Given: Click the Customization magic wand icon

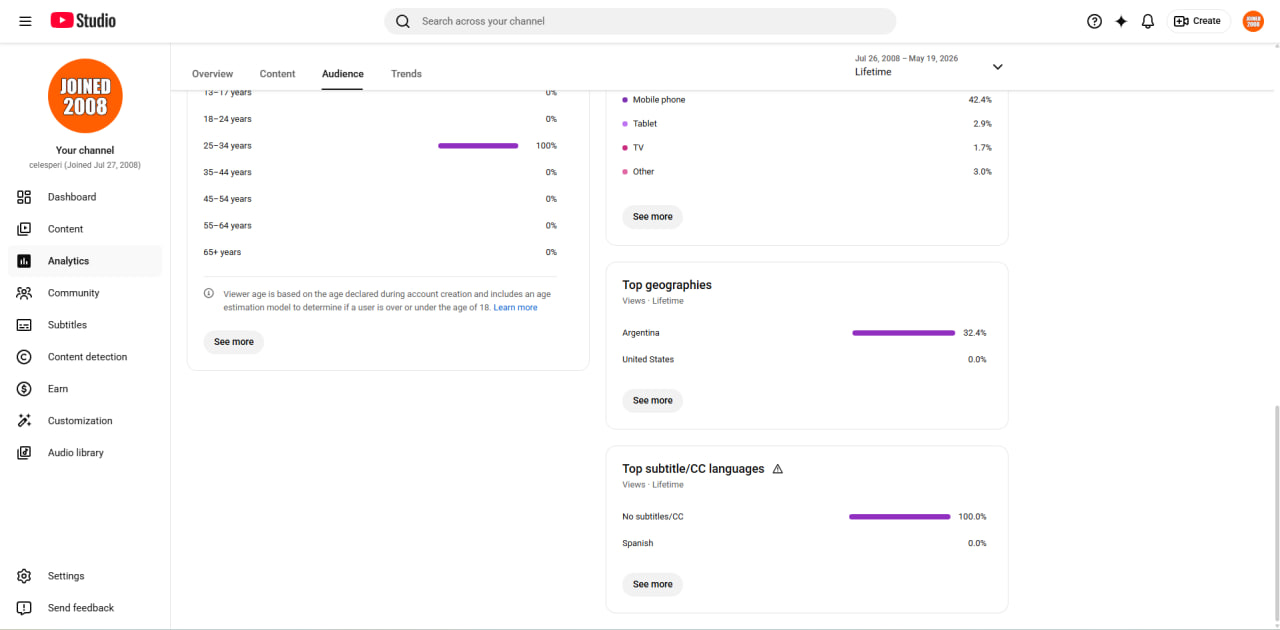Looking at the screenshot, I should 25,421.
